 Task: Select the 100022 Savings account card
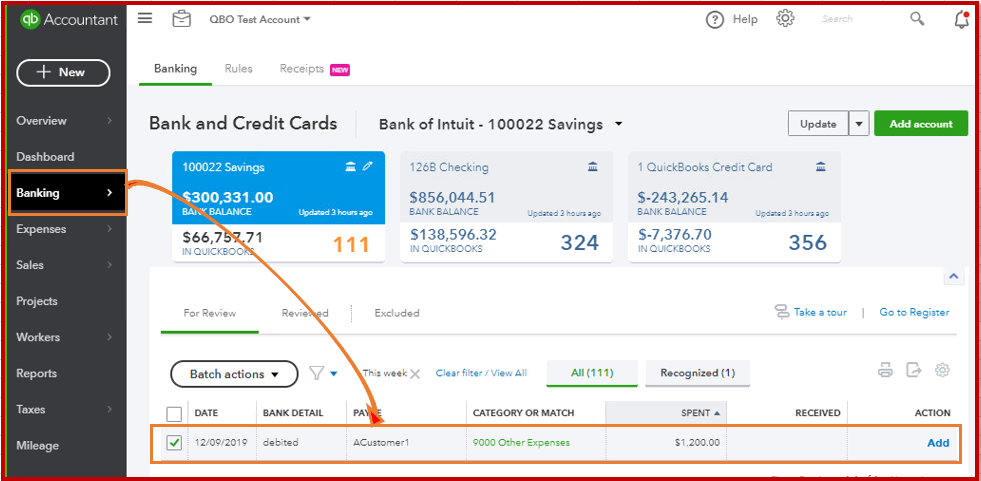point(278,206)
